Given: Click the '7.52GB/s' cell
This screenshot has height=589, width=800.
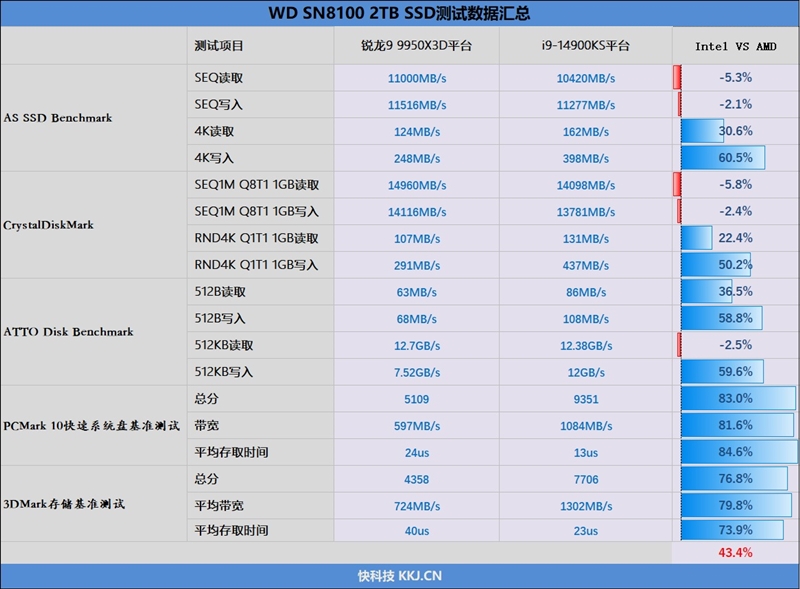Looking at the screenshot, I should 417,372.
